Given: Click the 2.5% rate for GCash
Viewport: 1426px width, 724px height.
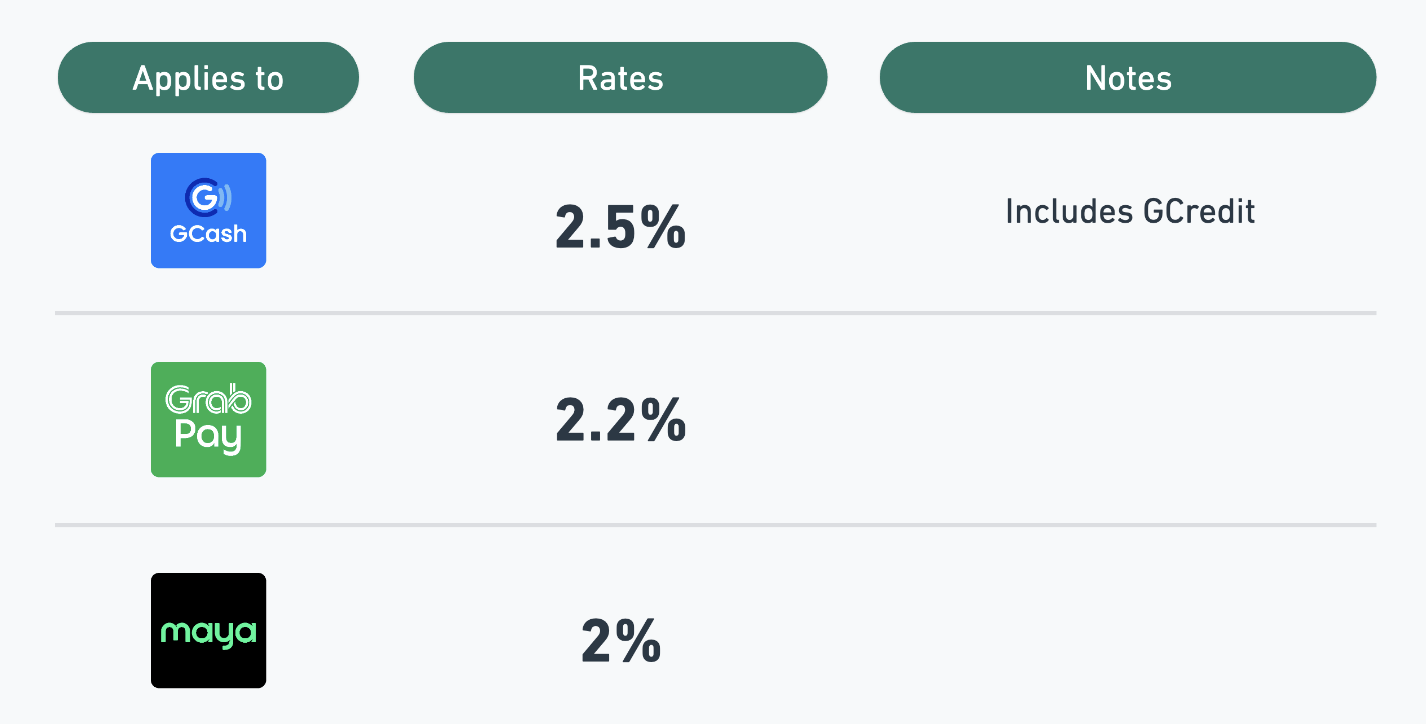Looking at the screenshot, I should [620, 229].
